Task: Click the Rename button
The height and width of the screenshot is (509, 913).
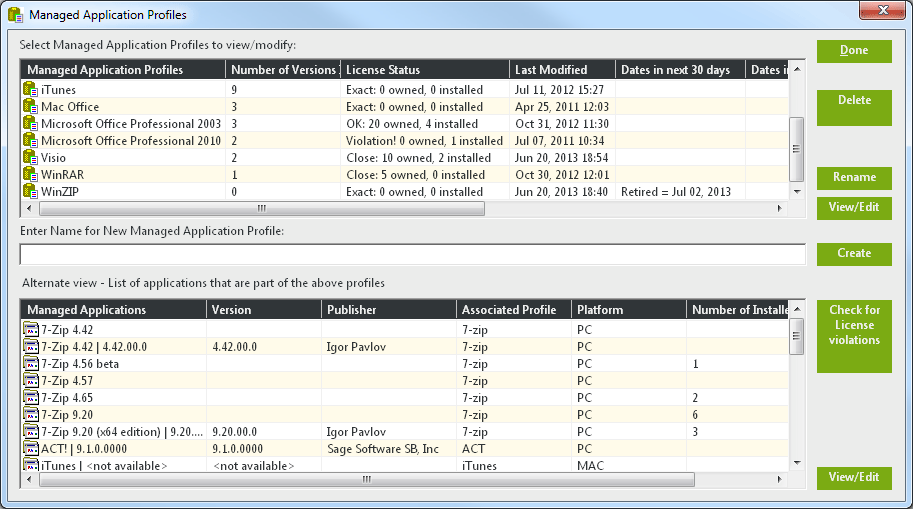Action: pyautogui.click(x=854, y=178)
